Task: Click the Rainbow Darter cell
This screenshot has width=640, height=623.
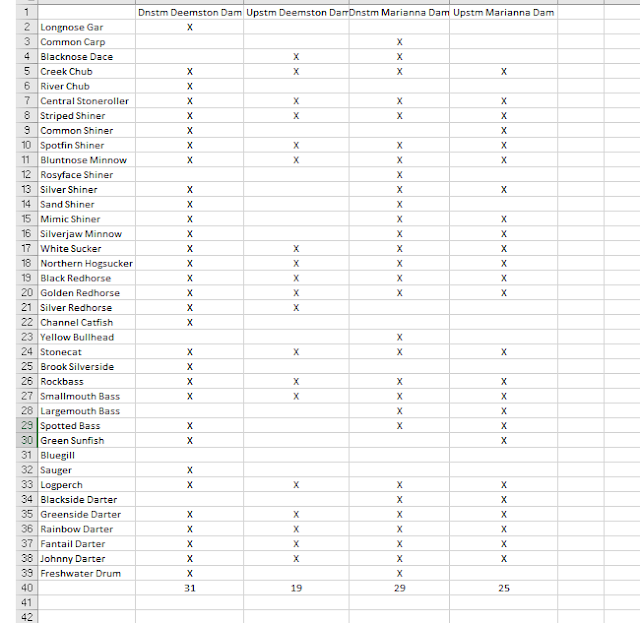Action: 87,529
